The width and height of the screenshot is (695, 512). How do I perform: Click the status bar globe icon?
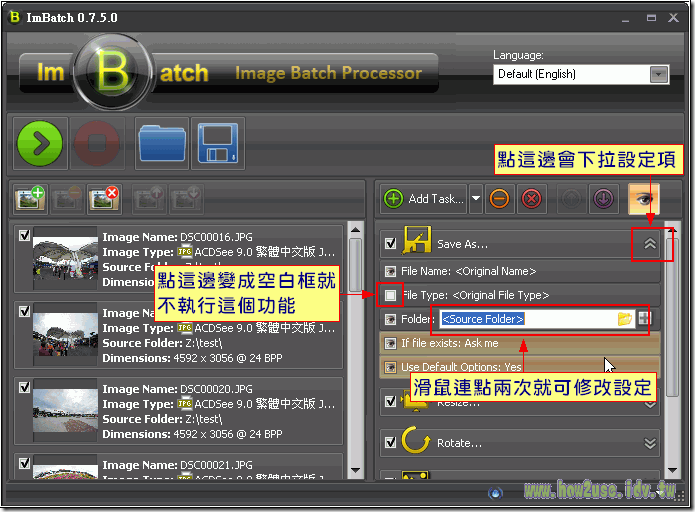(x=495, y=492)
